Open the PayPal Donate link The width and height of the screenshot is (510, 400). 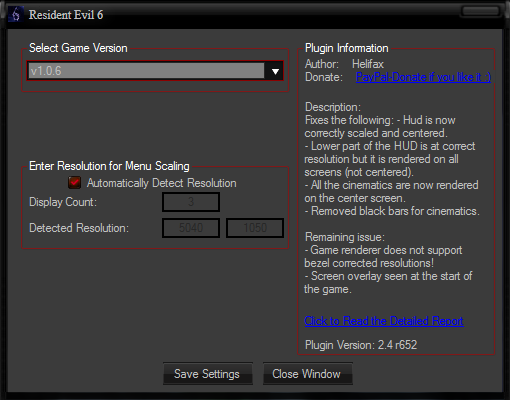click(x=423, y=77)
